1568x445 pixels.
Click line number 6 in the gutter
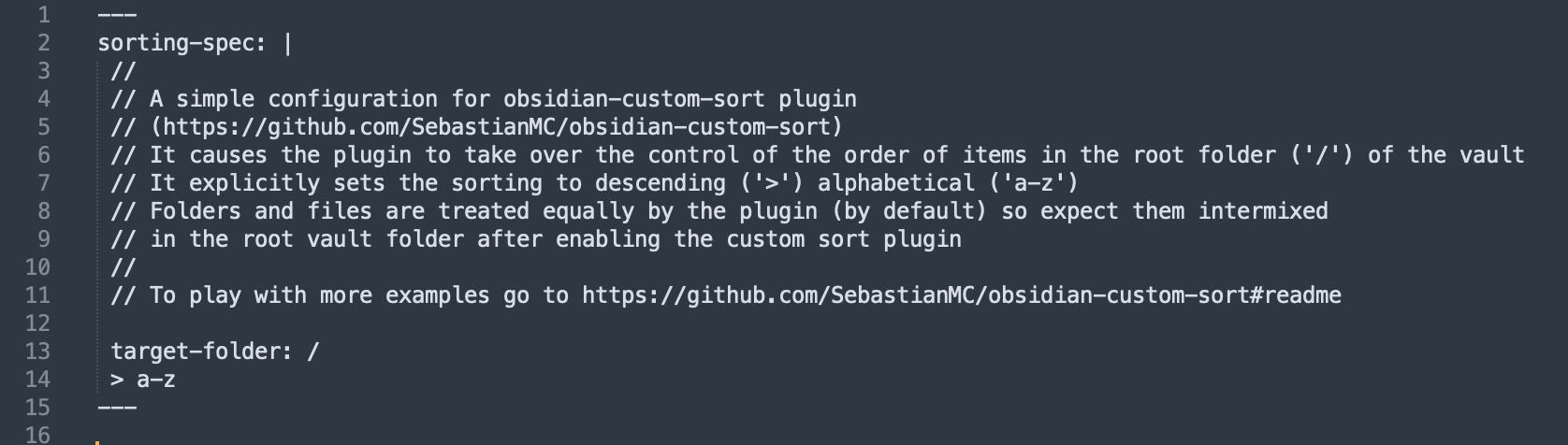(43, 155)
